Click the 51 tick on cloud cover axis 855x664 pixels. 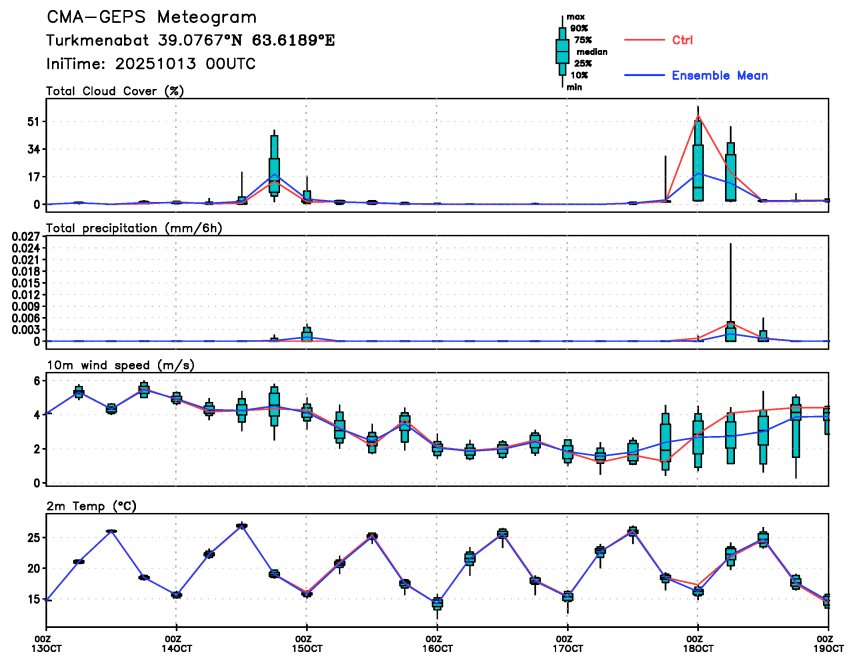31,122
